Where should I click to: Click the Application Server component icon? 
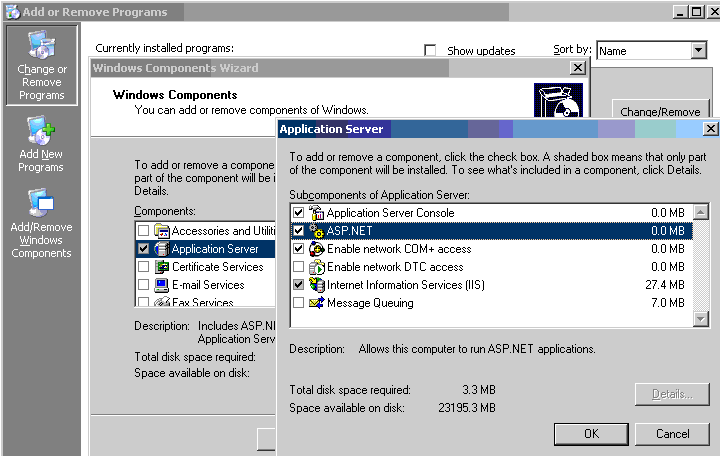click(x=162, y=249)
